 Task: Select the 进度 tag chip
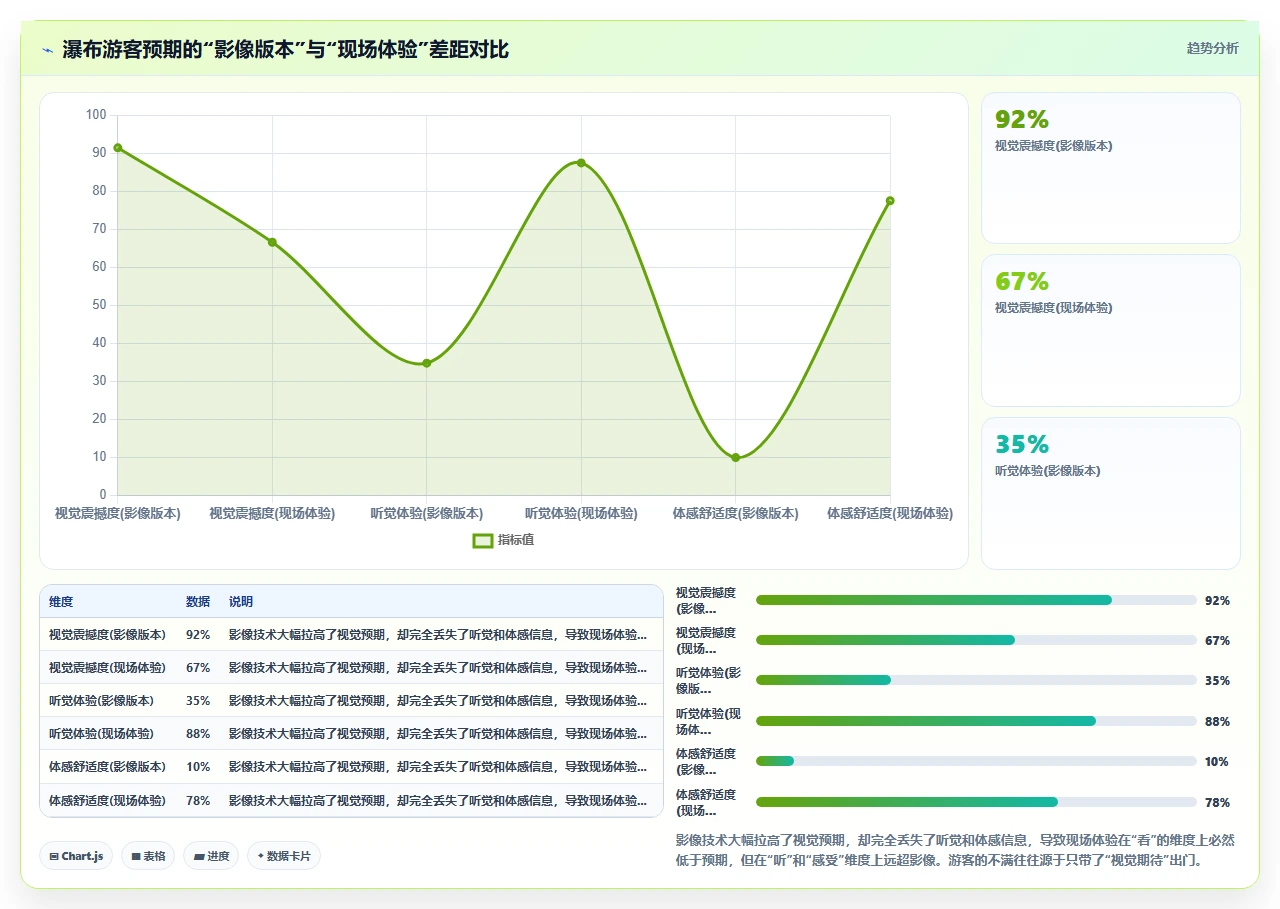(211, 856)
